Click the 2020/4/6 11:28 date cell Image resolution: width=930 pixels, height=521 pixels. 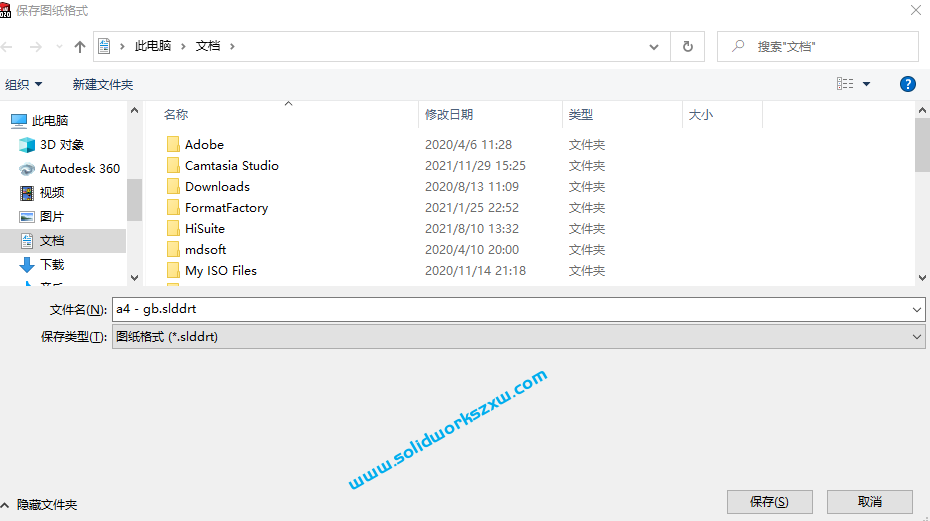[468, 144]
